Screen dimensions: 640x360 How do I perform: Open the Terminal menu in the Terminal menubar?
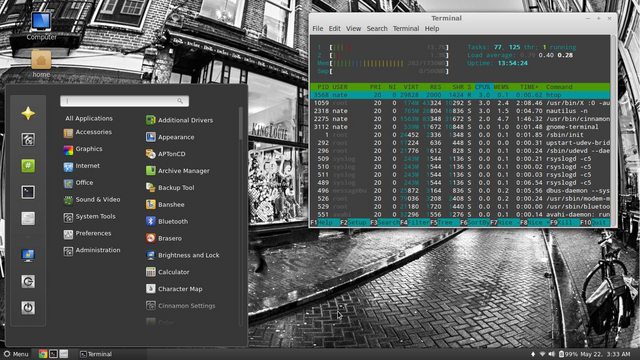coord(406,29)
